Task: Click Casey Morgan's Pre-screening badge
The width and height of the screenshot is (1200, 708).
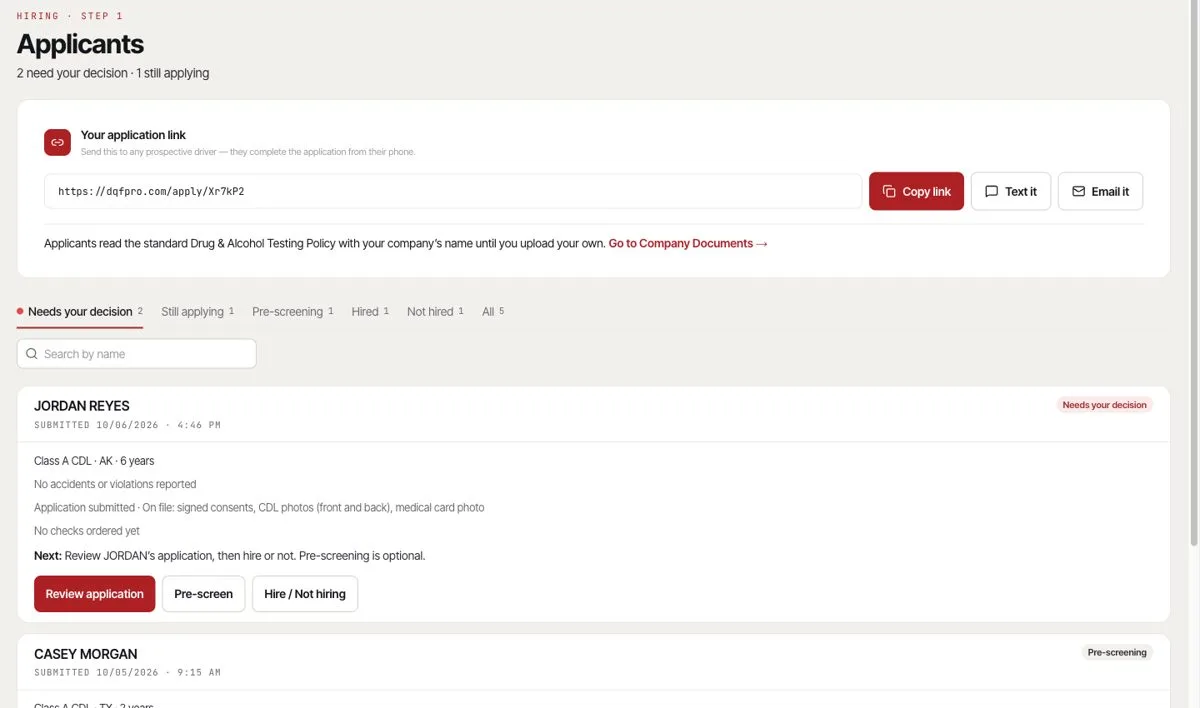Action: (1117, 652)
